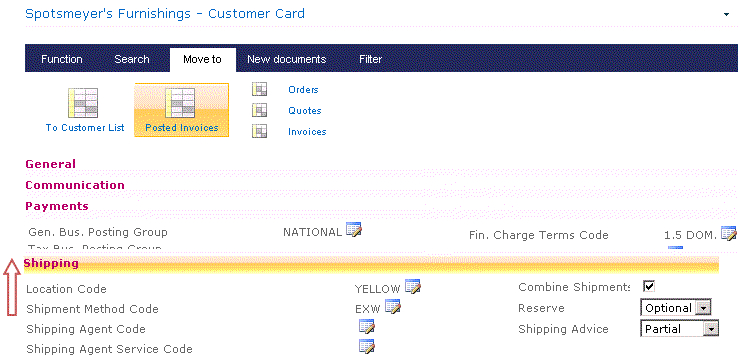Click the Reserve field label

click(541, 308)
